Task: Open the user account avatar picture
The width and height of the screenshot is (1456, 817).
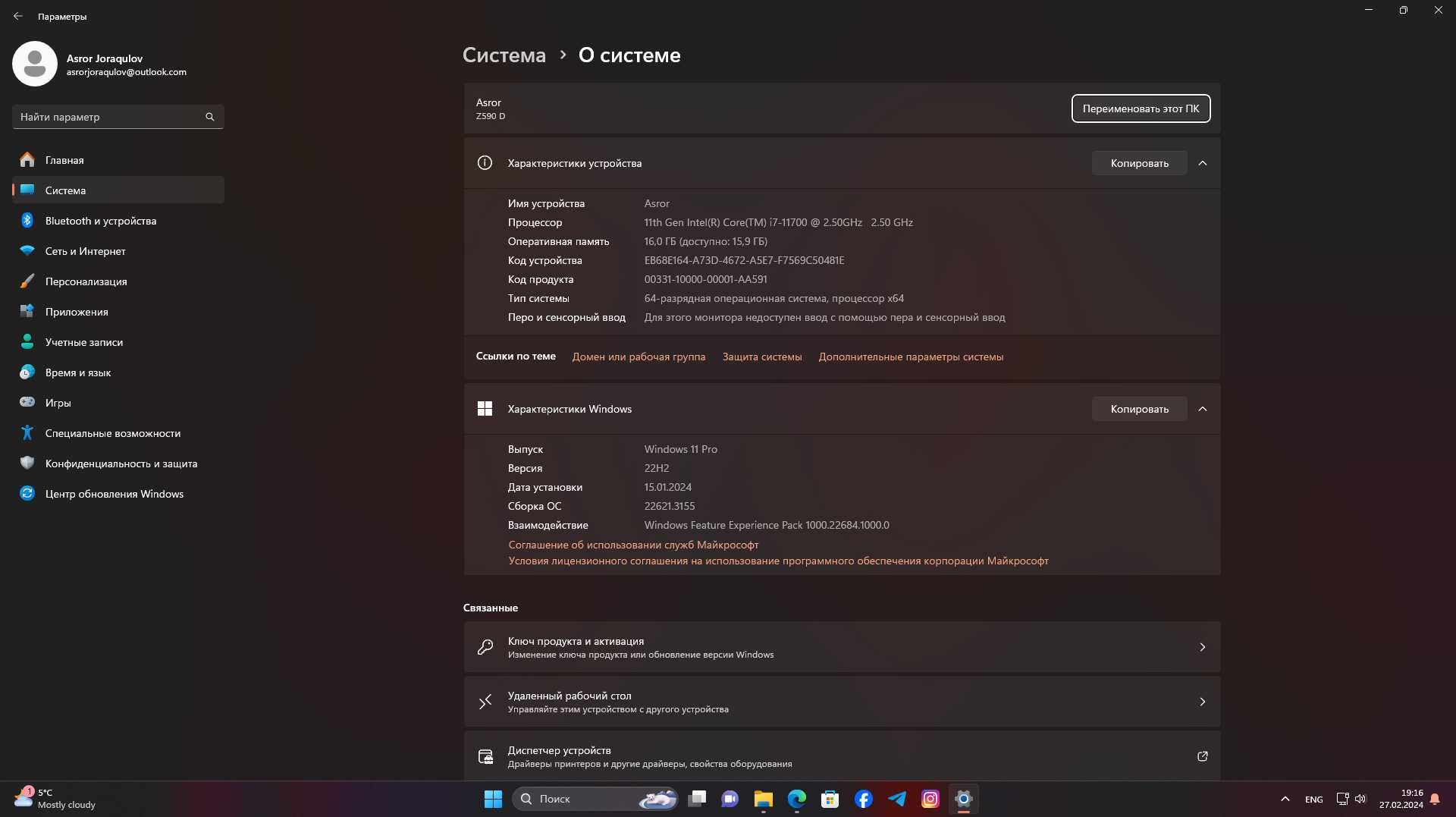Action: [35, 64]
